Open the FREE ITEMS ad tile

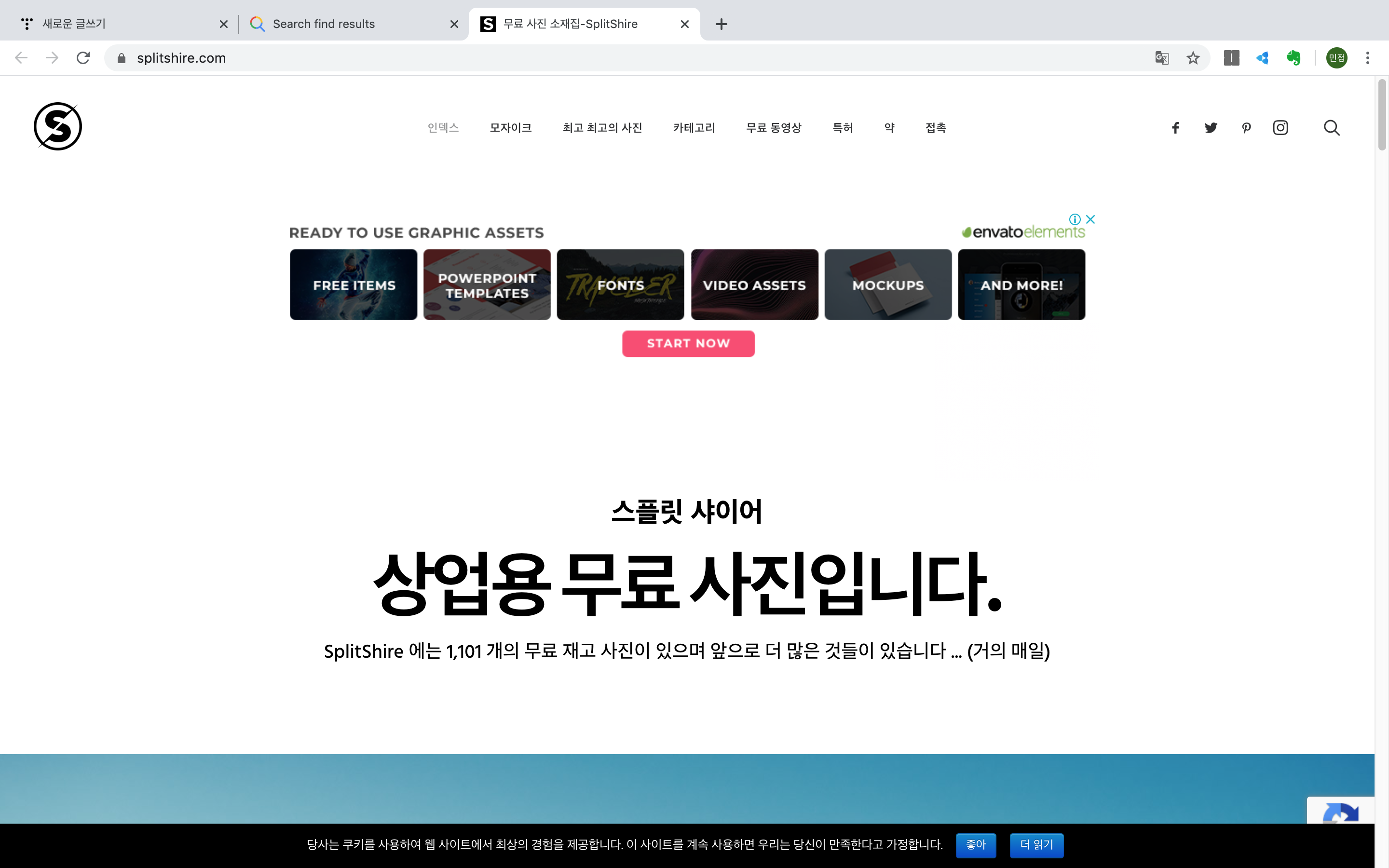pos(354,285)
